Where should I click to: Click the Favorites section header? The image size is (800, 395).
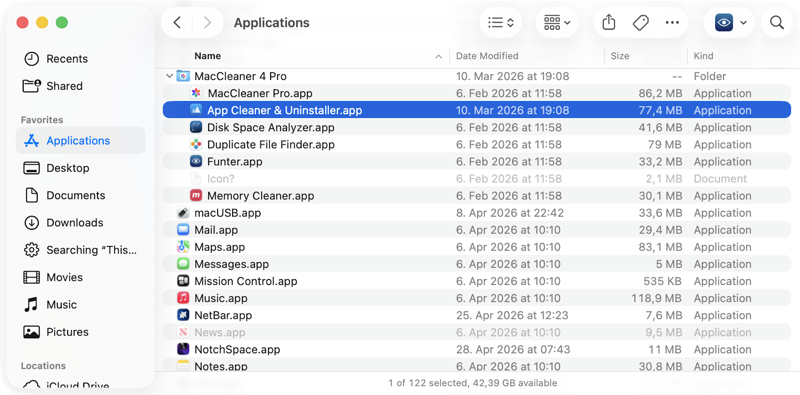[x=42, y=119]
